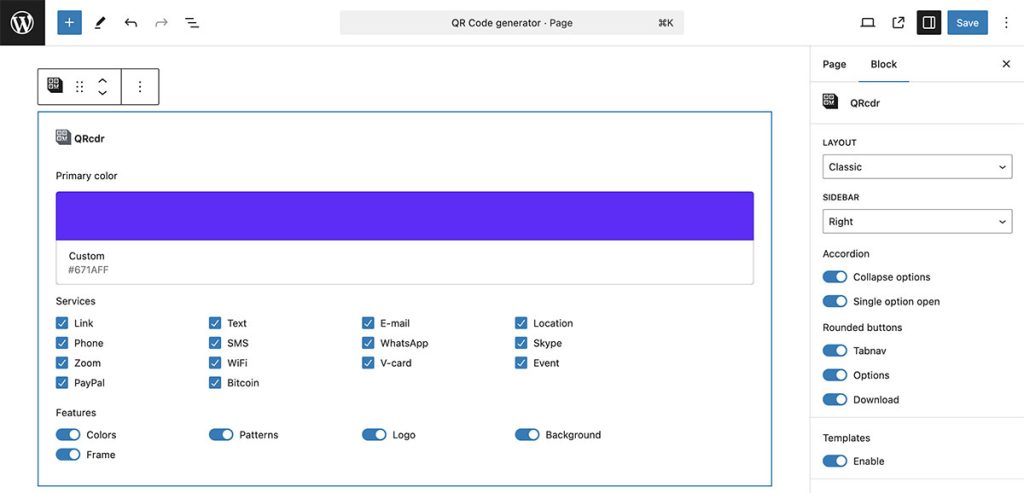Screen dimensions: 1024x493
Task: Select the pencil Tools icon
Action: click(100, 22)
